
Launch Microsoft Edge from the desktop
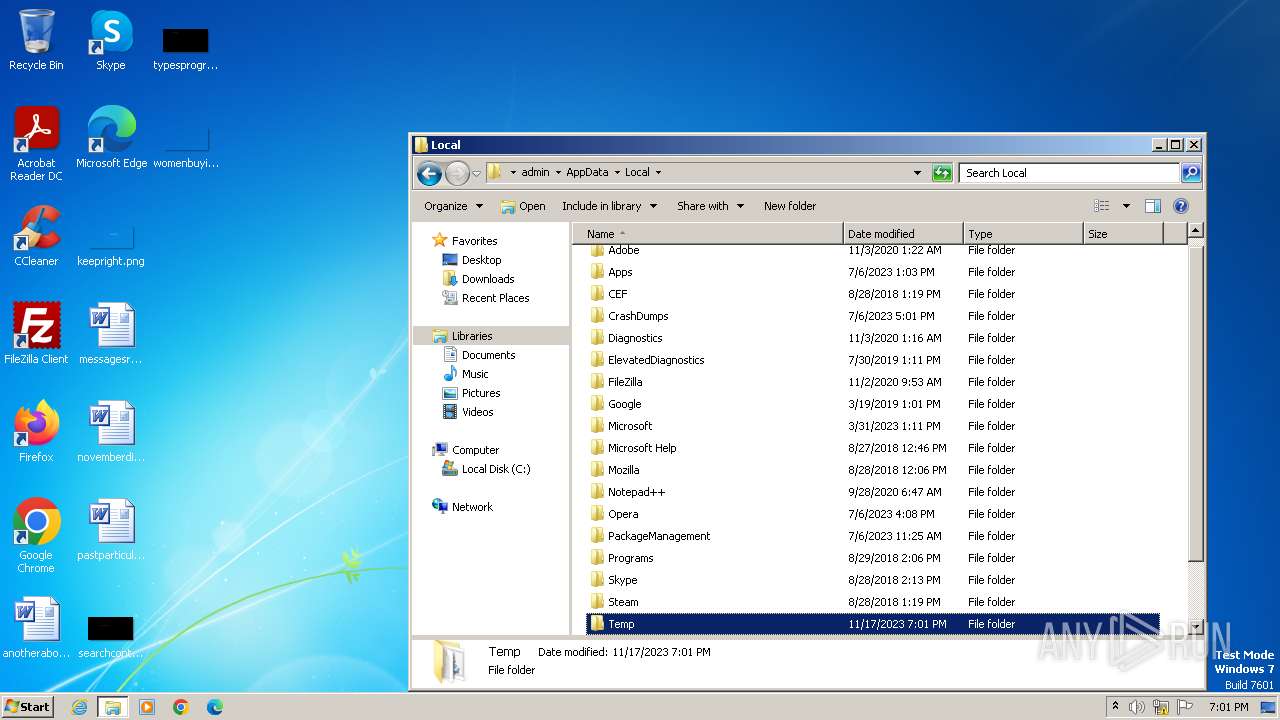(x=111, y=138)
